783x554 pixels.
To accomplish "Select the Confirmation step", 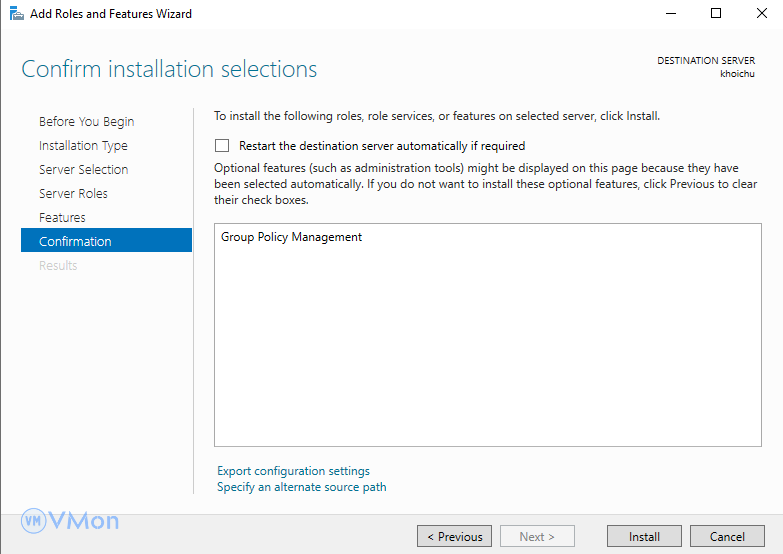I will pos(75,242).
